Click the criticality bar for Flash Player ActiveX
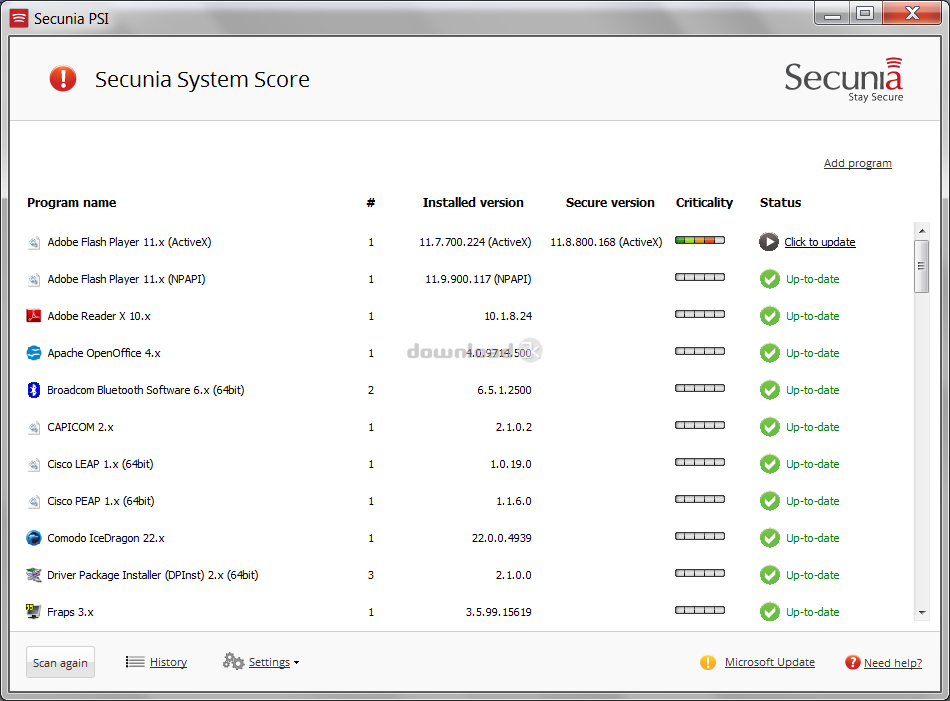The width and height of the screenshot is (950, 701). [x=700, y=241]
